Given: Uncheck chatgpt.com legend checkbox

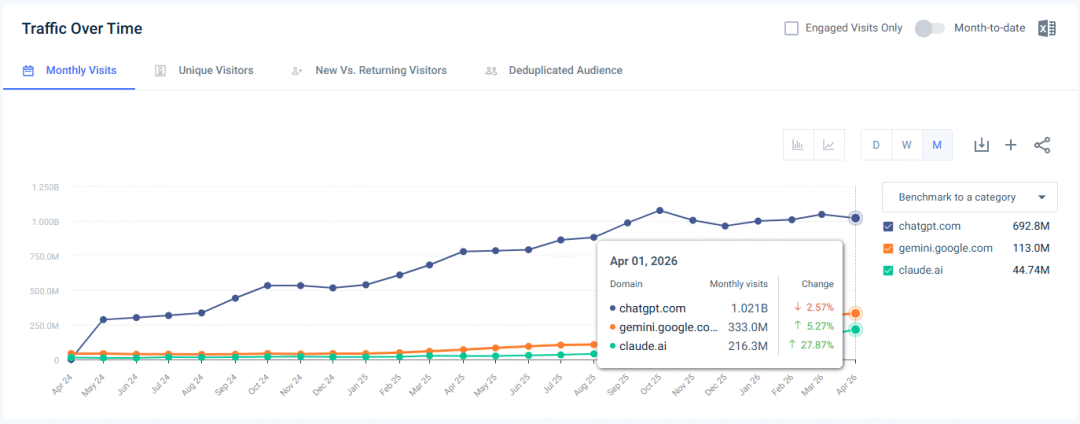Looking at the screenshot, I should [888, 226].
